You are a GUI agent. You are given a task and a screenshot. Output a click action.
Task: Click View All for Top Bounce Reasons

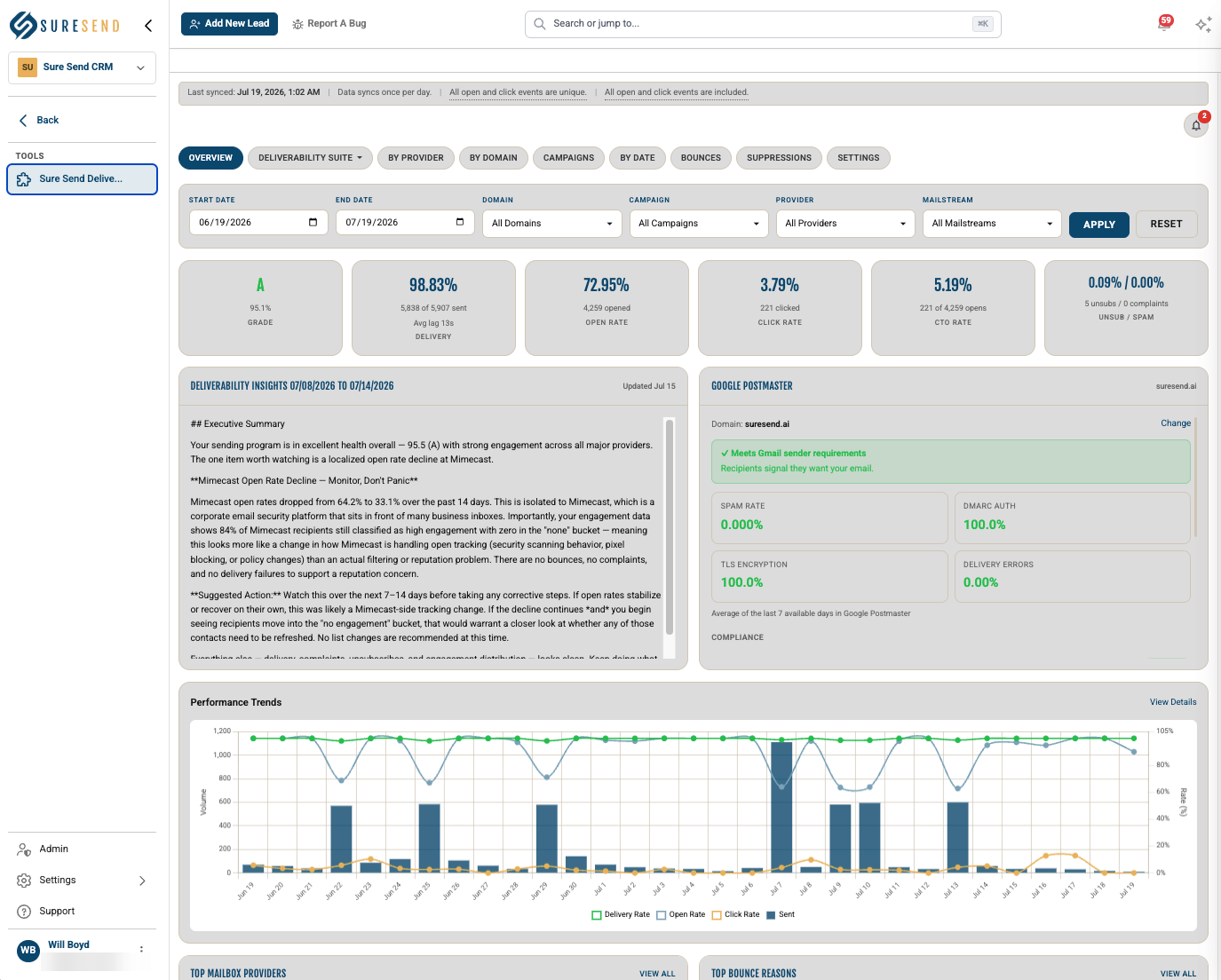1178,974
